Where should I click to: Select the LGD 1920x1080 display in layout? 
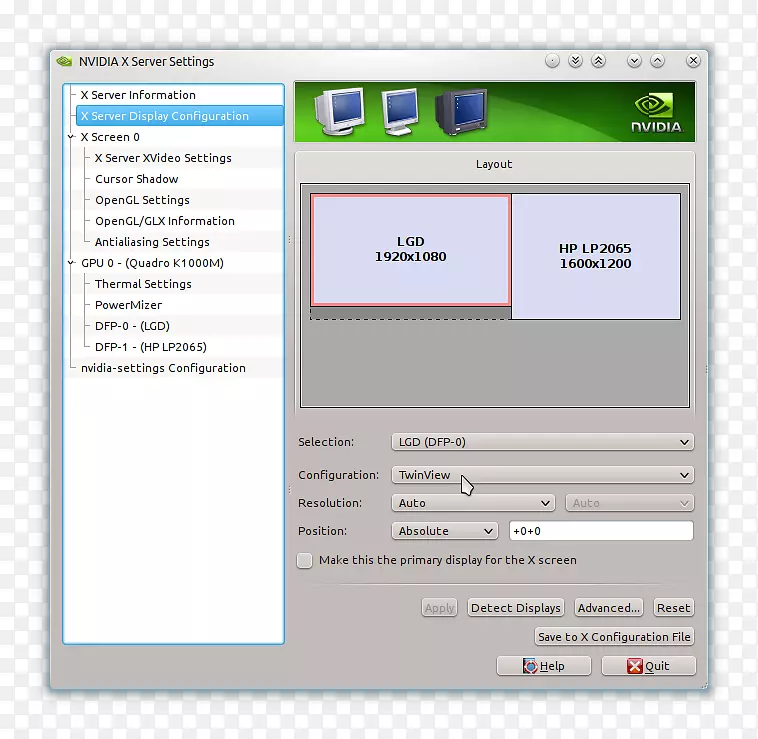pos(410,249)
